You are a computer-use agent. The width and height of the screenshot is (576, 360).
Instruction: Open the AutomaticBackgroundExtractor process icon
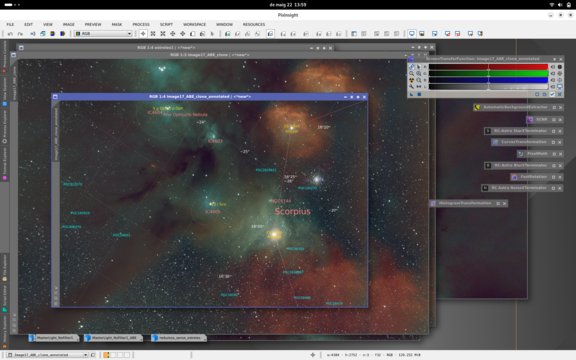[477, 108]
